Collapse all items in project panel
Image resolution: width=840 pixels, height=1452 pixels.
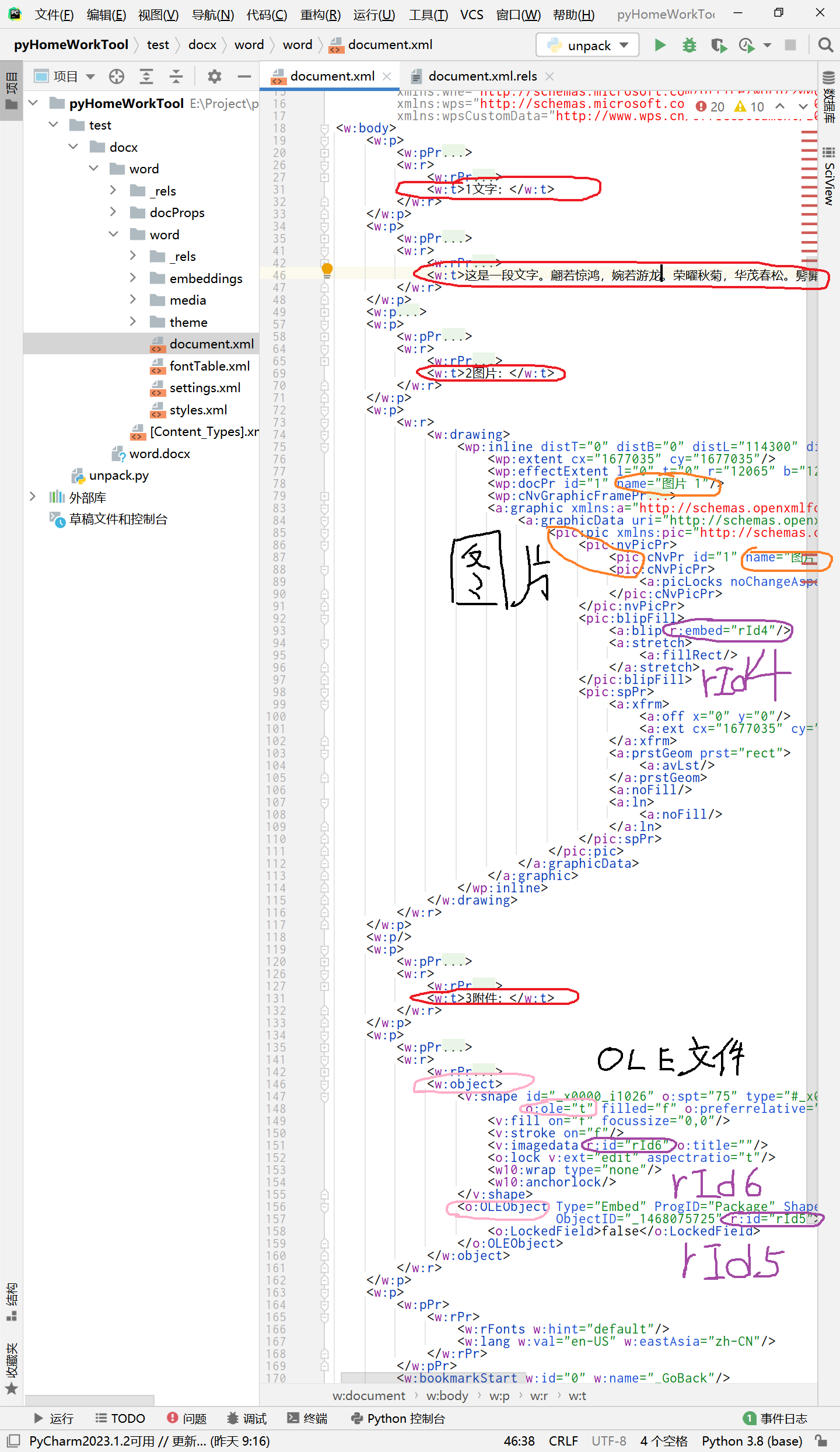(176, 76)
